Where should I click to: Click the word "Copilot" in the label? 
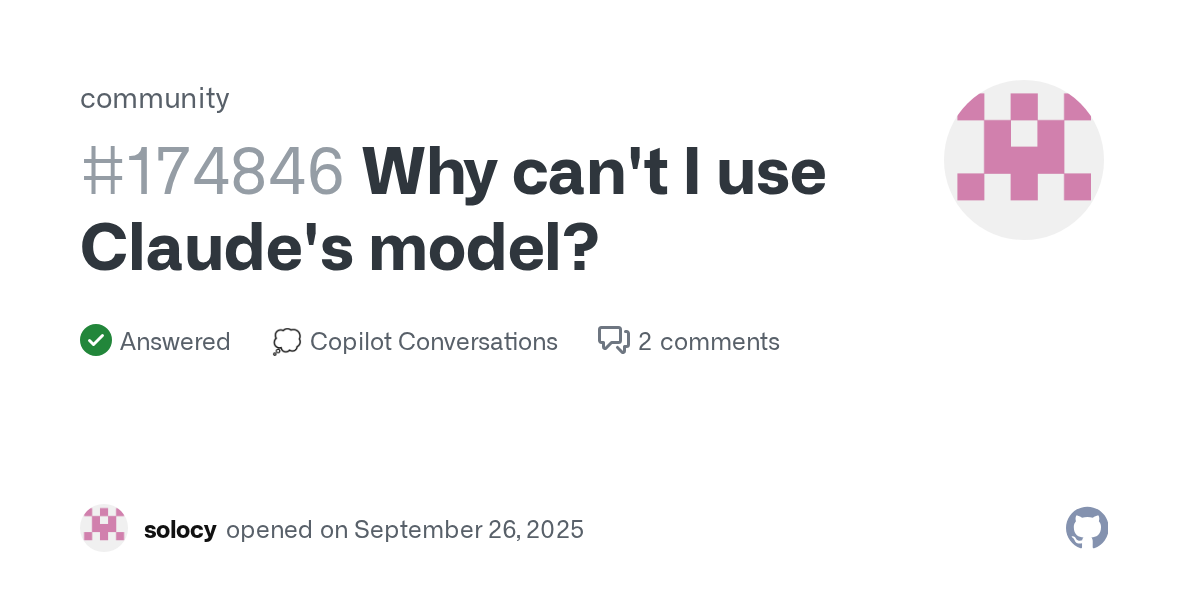351,342
